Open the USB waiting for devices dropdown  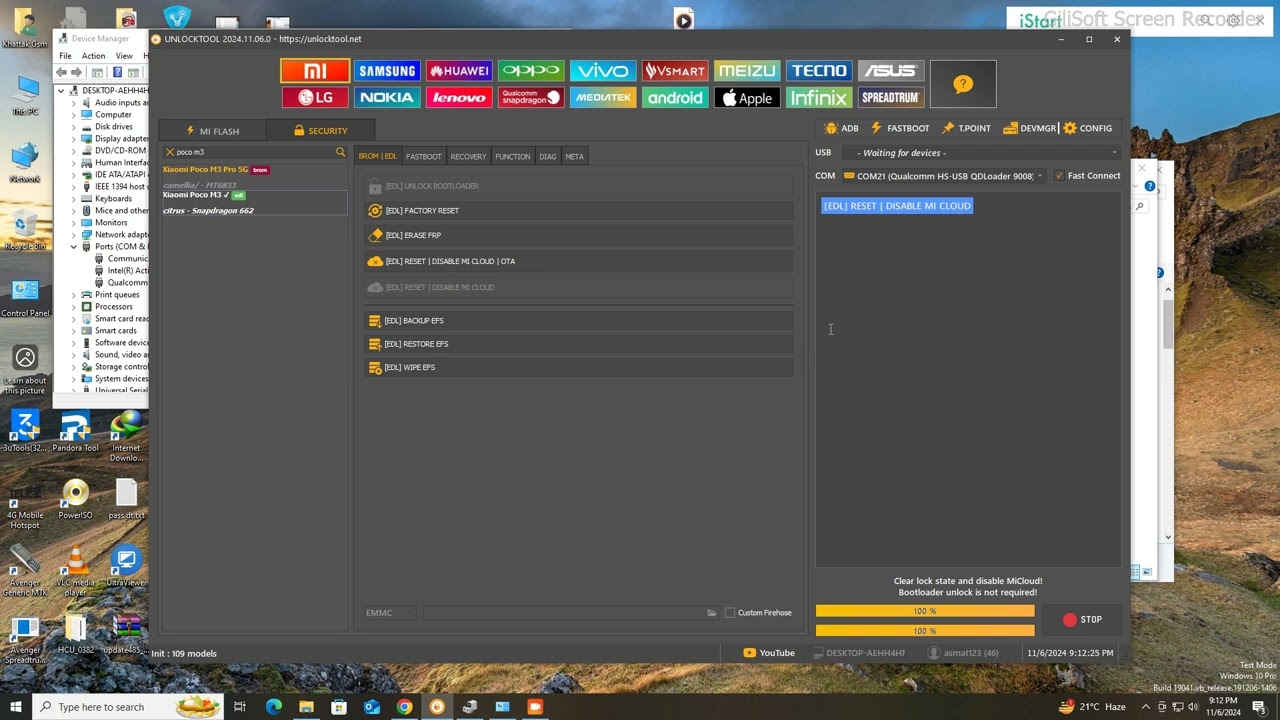(x=981, y=153)
